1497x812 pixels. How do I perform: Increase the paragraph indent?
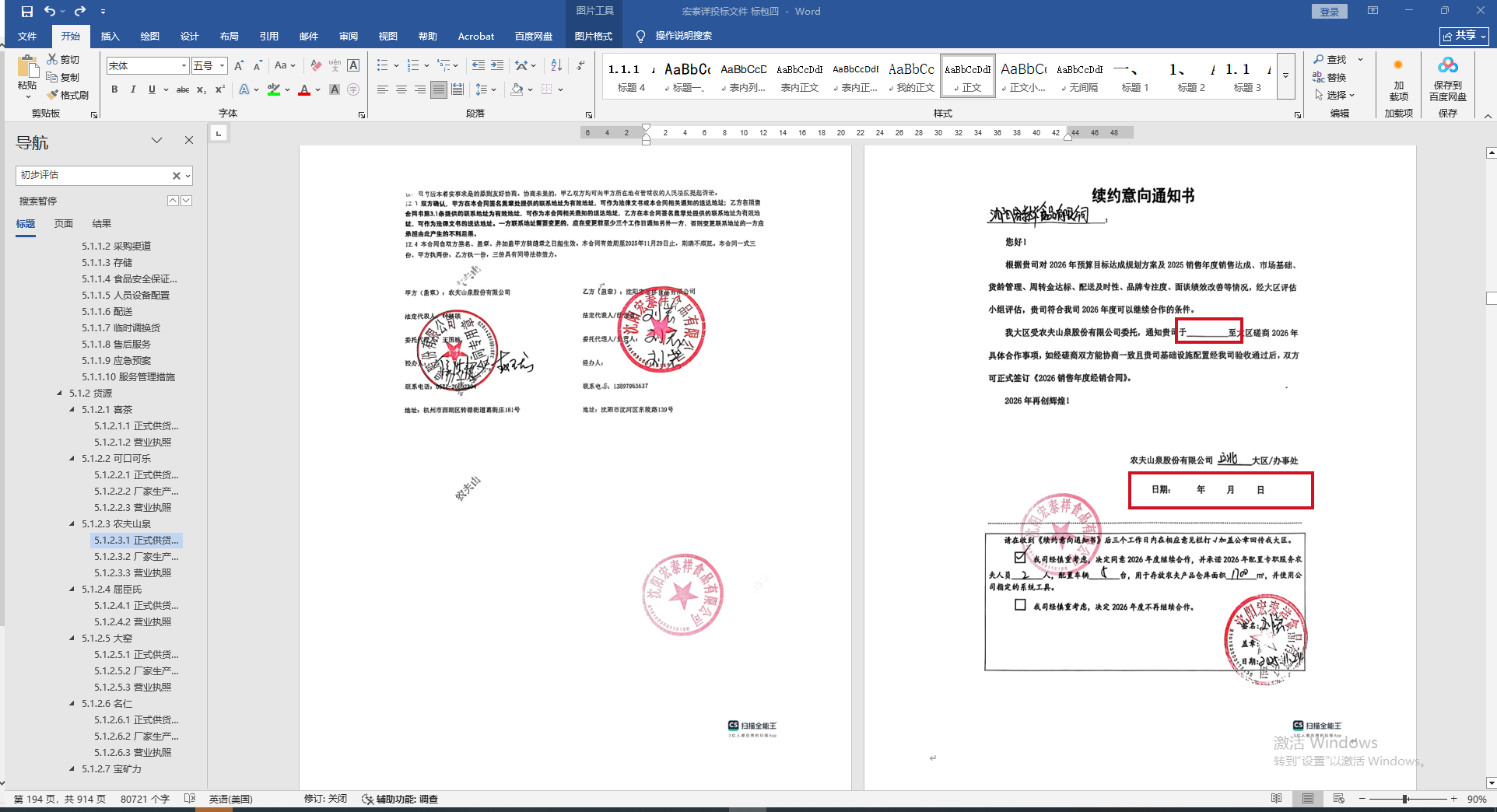coord(497,65)
